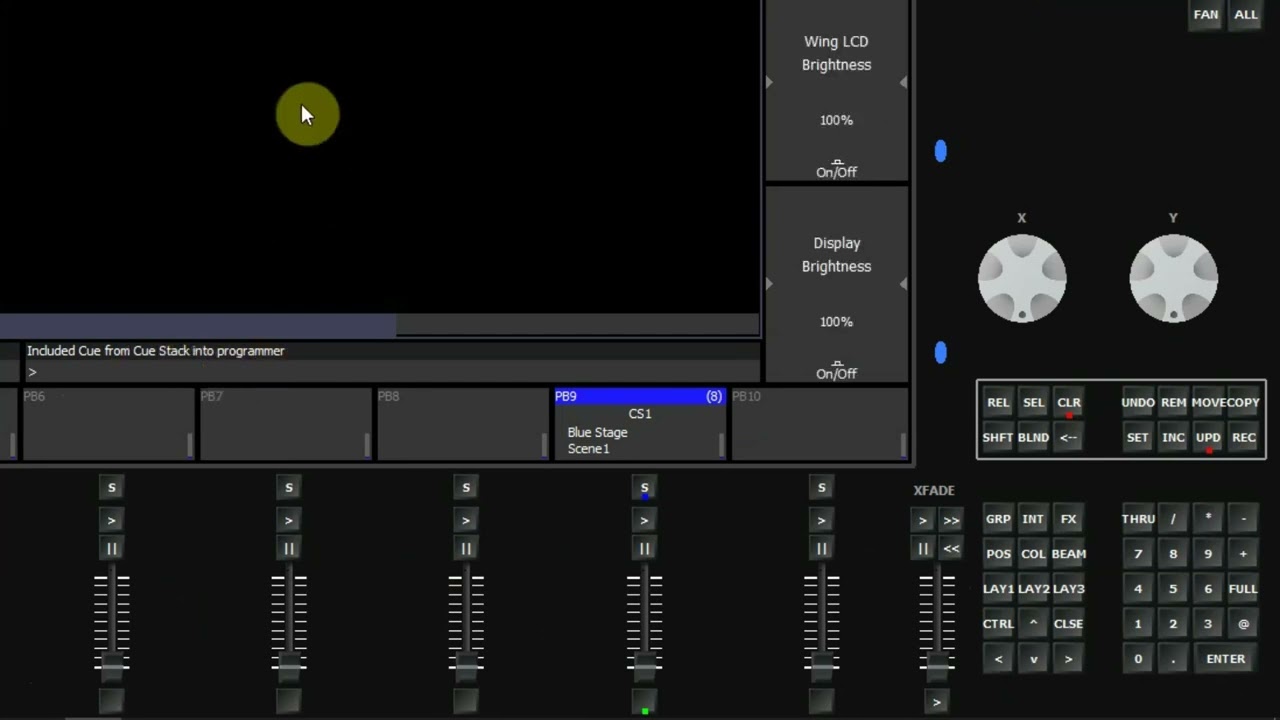The width and height of the screenshot is (1280, 720).
Task: Click the Y encoder wheel
Action: pyautogui.click(x=1174, y=279)
